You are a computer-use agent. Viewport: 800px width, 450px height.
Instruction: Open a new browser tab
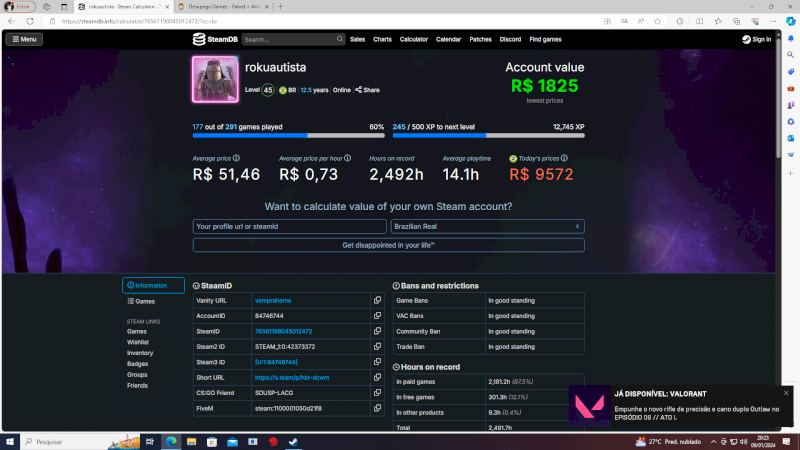281,7
